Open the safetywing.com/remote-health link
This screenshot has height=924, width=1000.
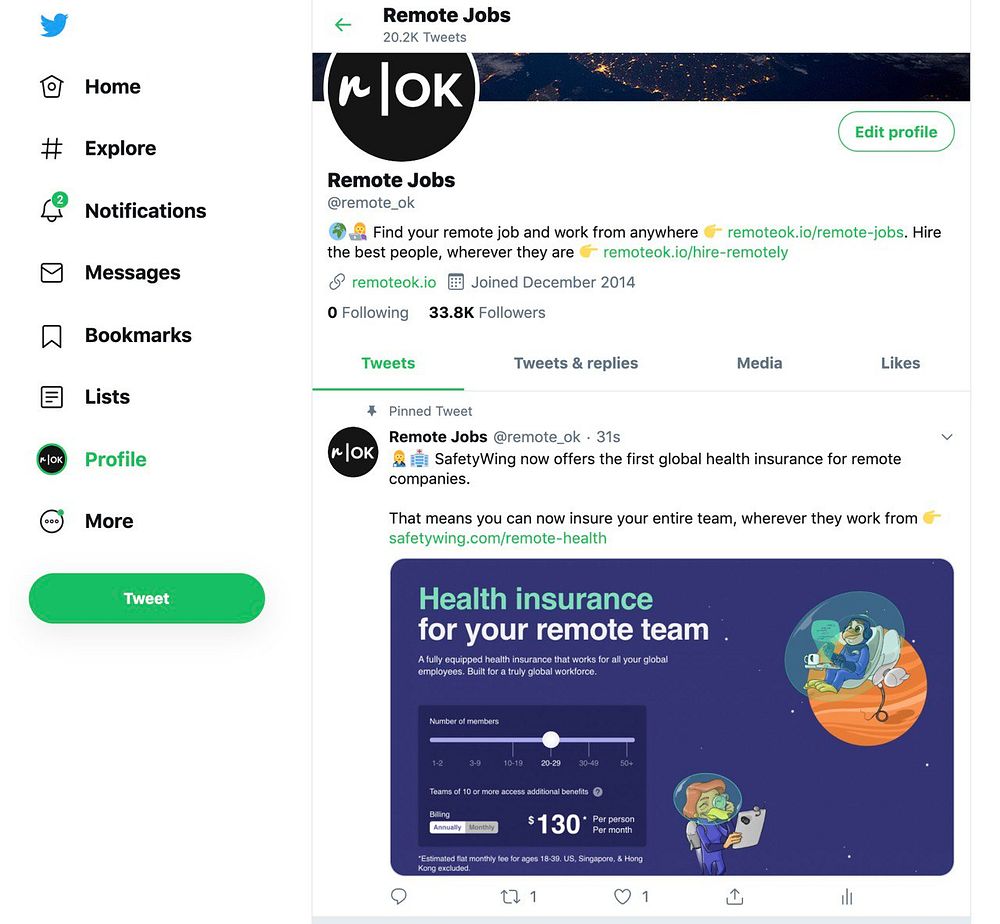coord(497,538)
